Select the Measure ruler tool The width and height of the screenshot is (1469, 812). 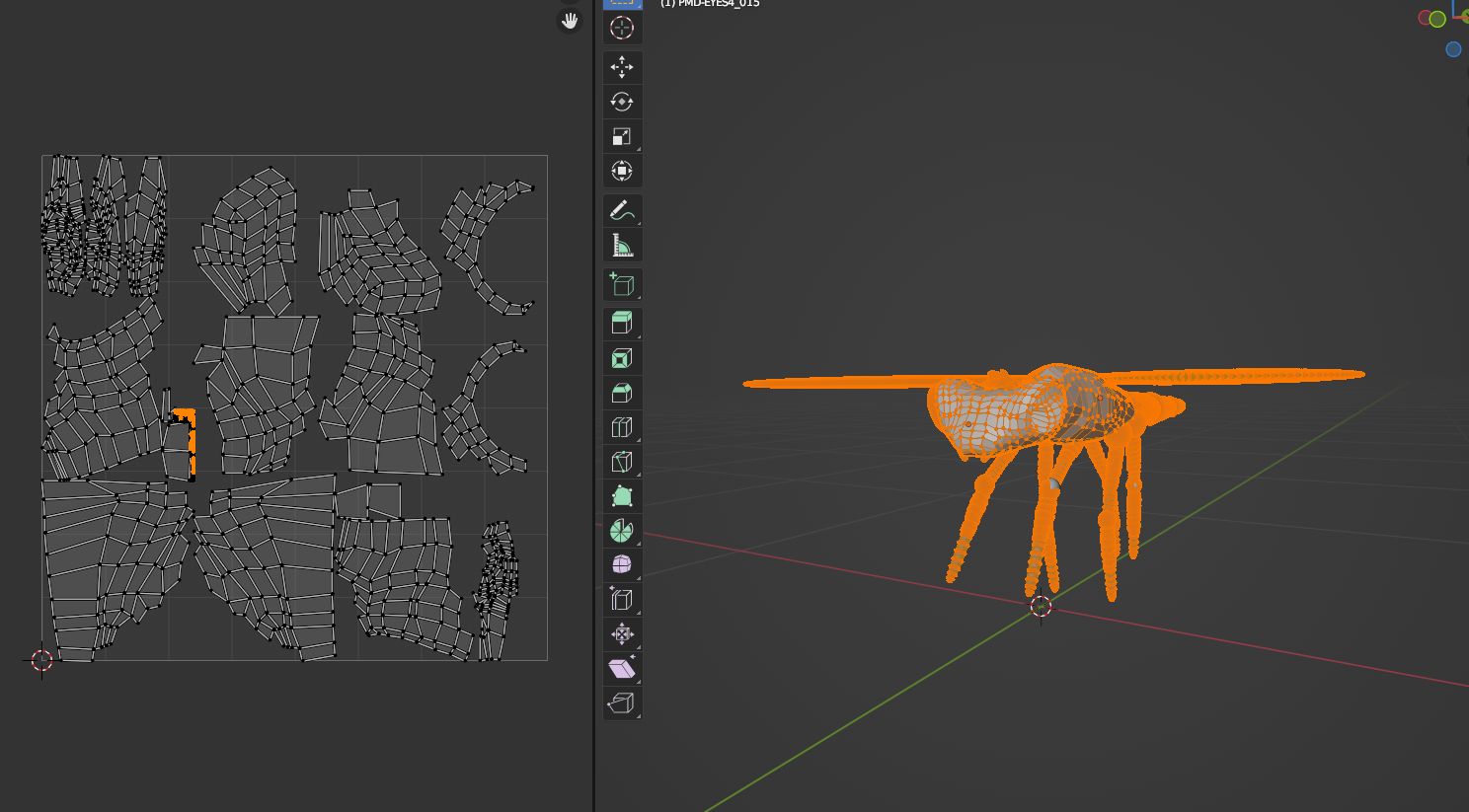click(622, 245)
